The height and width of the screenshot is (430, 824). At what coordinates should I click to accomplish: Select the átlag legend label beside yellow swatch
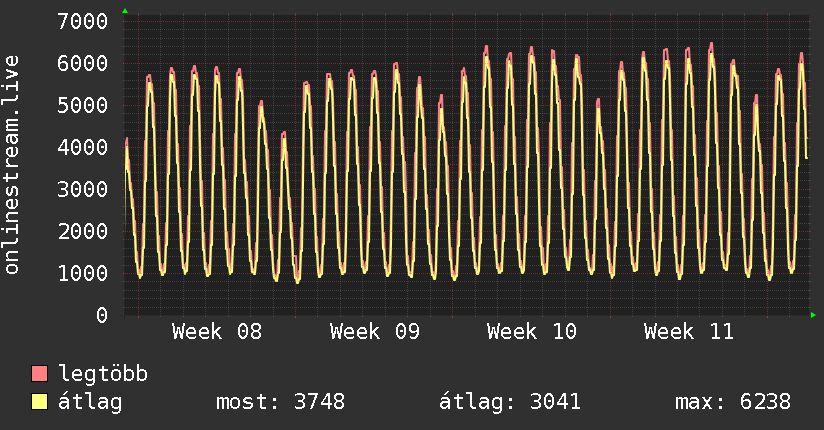(x=91, y=403)
